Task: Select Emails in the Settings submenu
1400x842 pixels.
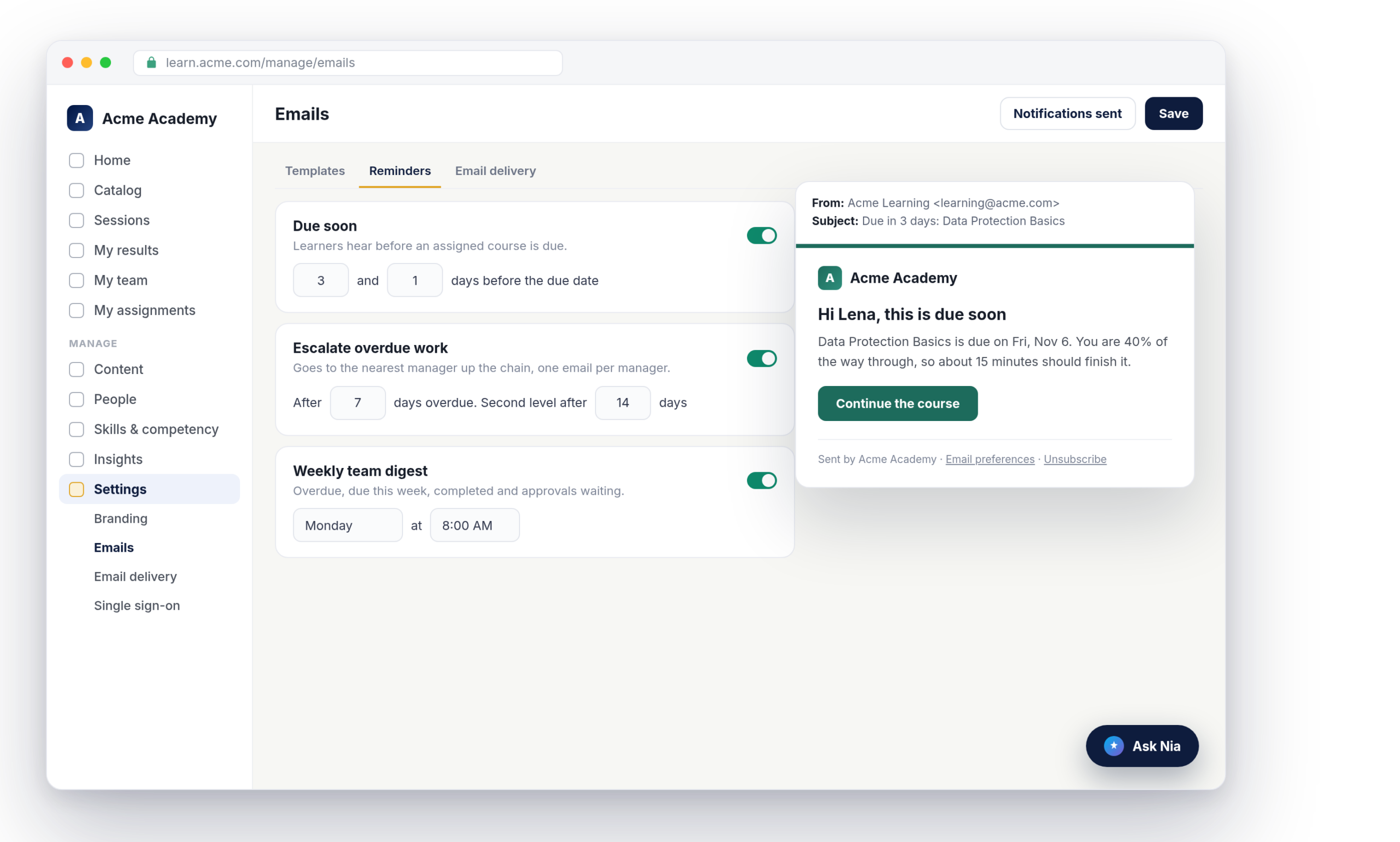Action: coord(114,547)
